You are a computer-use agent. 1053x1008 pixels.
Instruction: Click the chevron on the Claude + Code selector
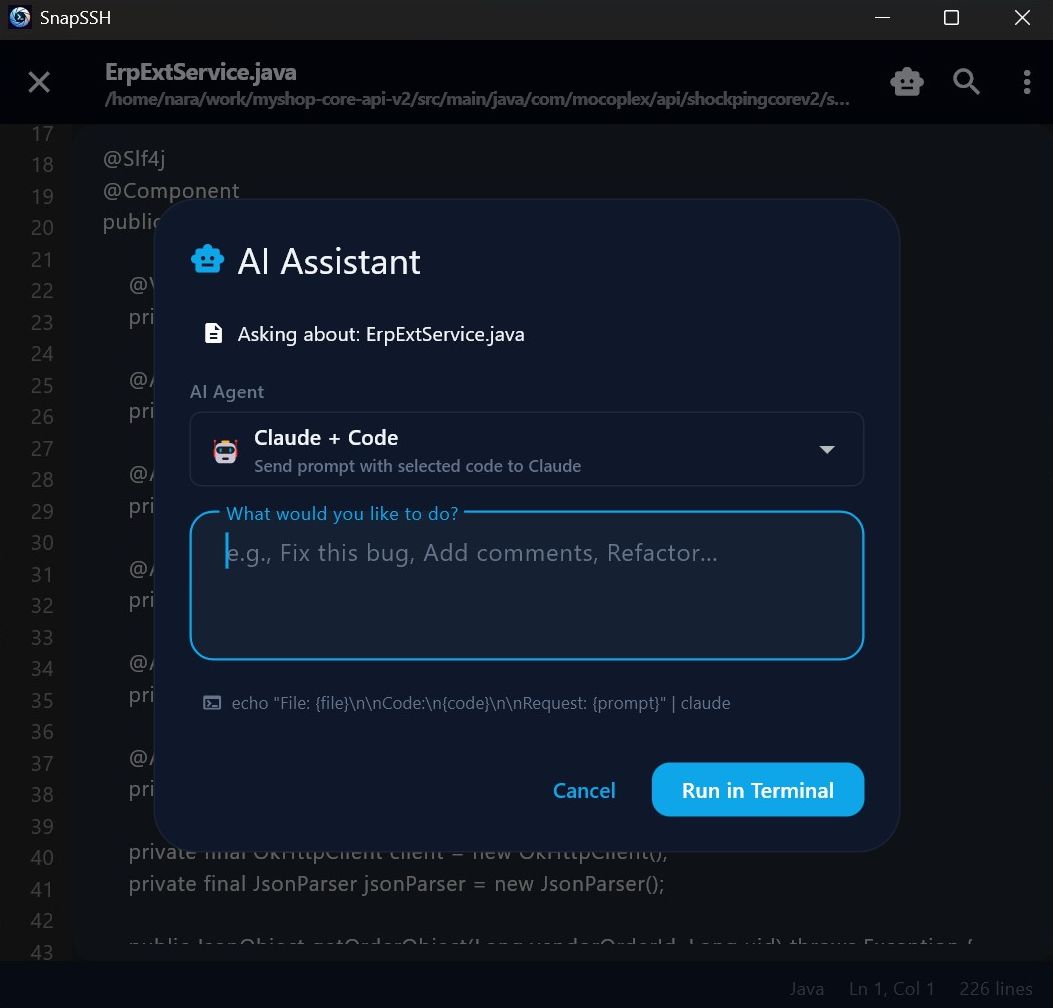827,450
